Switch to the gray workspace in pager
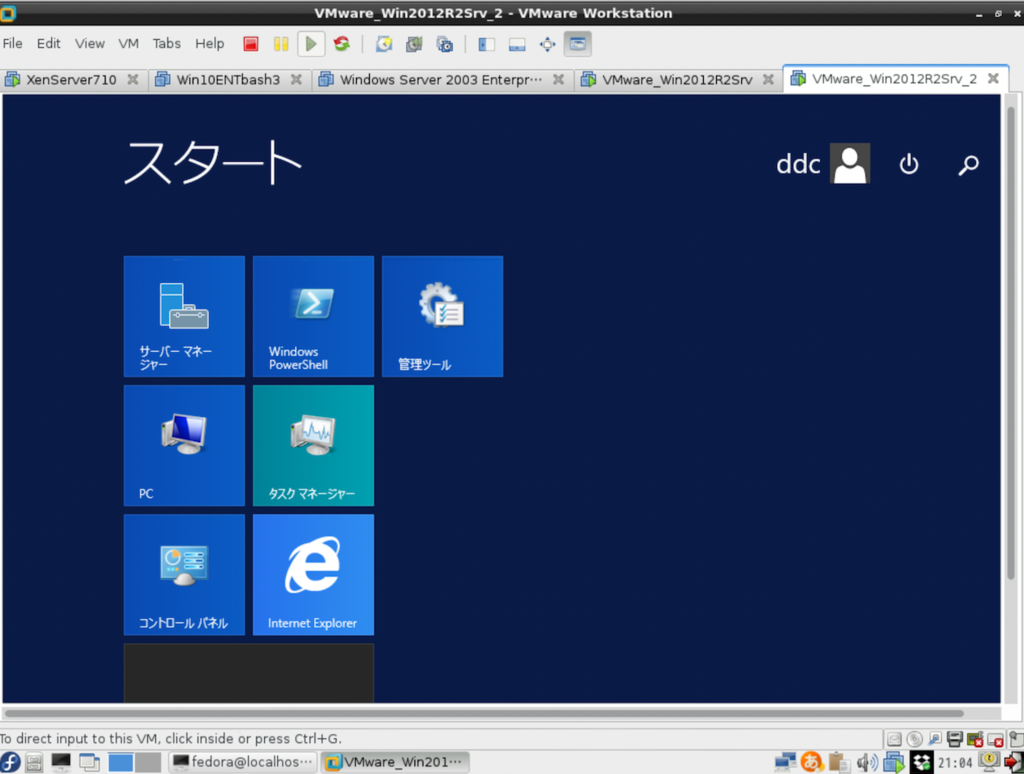The width and height of the screenshot is (1024, 774). (x=148, y=762)
